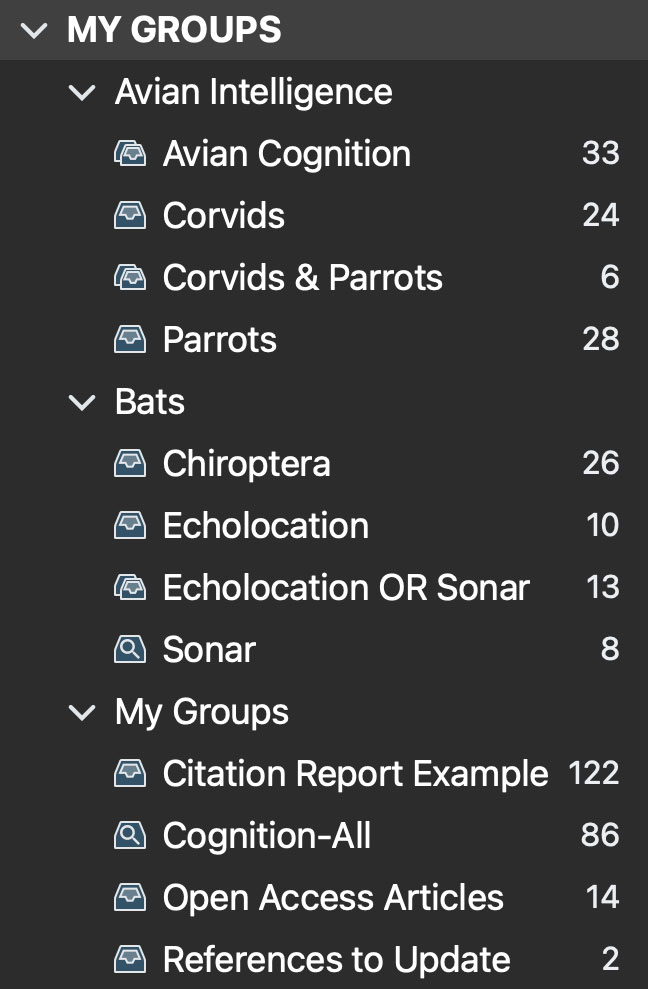
Task: Click the Chiroptera group tray icon
Action: pyautogui.click(x=130, y=464)
